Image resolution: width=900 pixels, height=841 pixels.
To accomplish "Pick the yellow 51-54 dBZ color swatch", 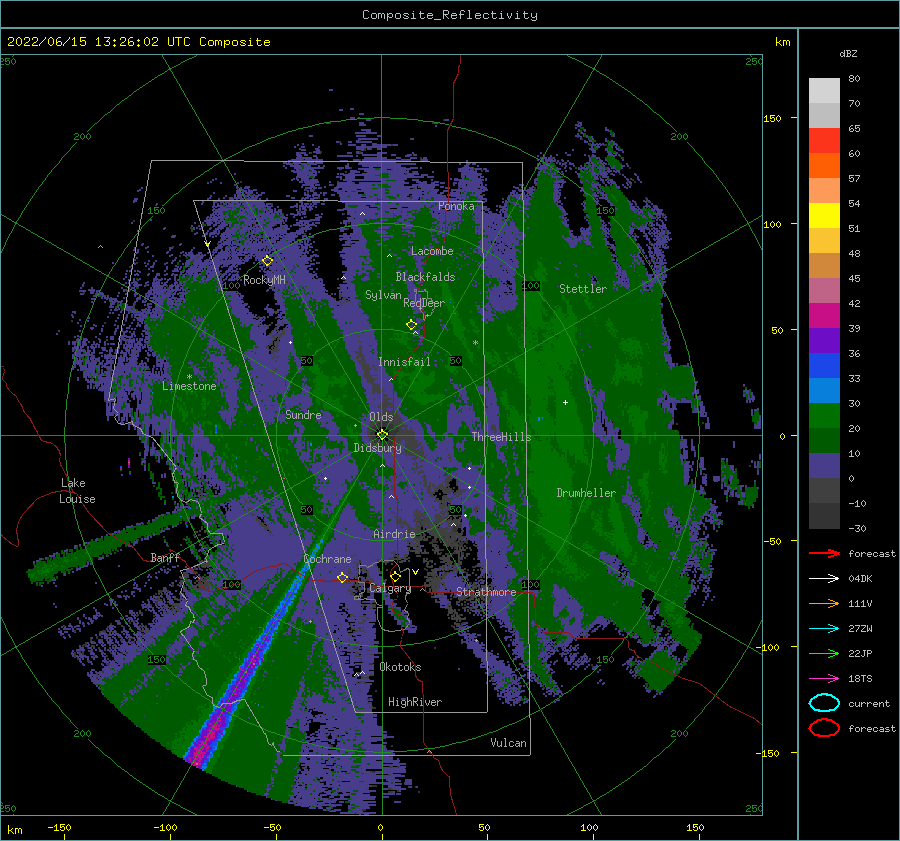I will coord(824,215).
